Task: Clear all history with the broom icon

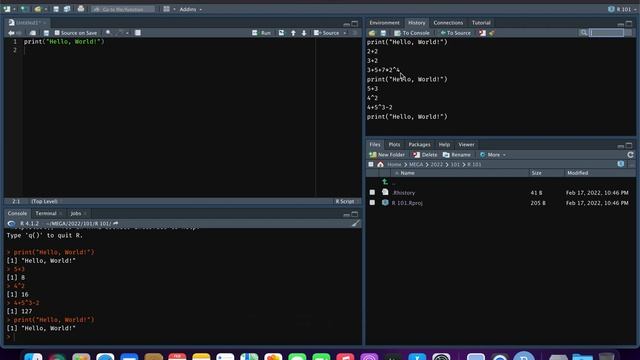Action: click(491, 33)
